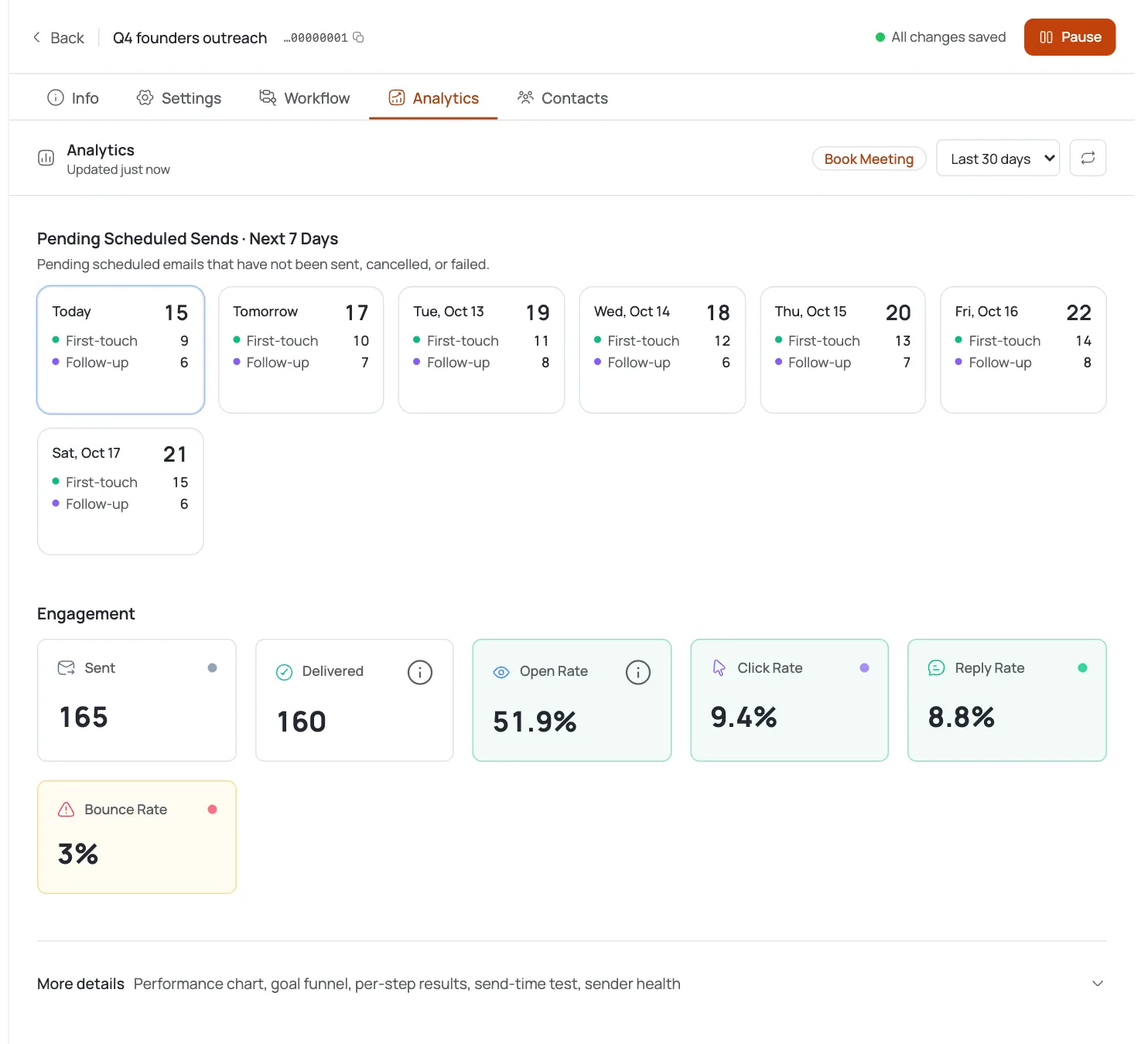Image resolution: width=1148 pixels, height=1044 pixels.
Task: Toggle the Reply Rate green dot
Action: [1083, 668]
